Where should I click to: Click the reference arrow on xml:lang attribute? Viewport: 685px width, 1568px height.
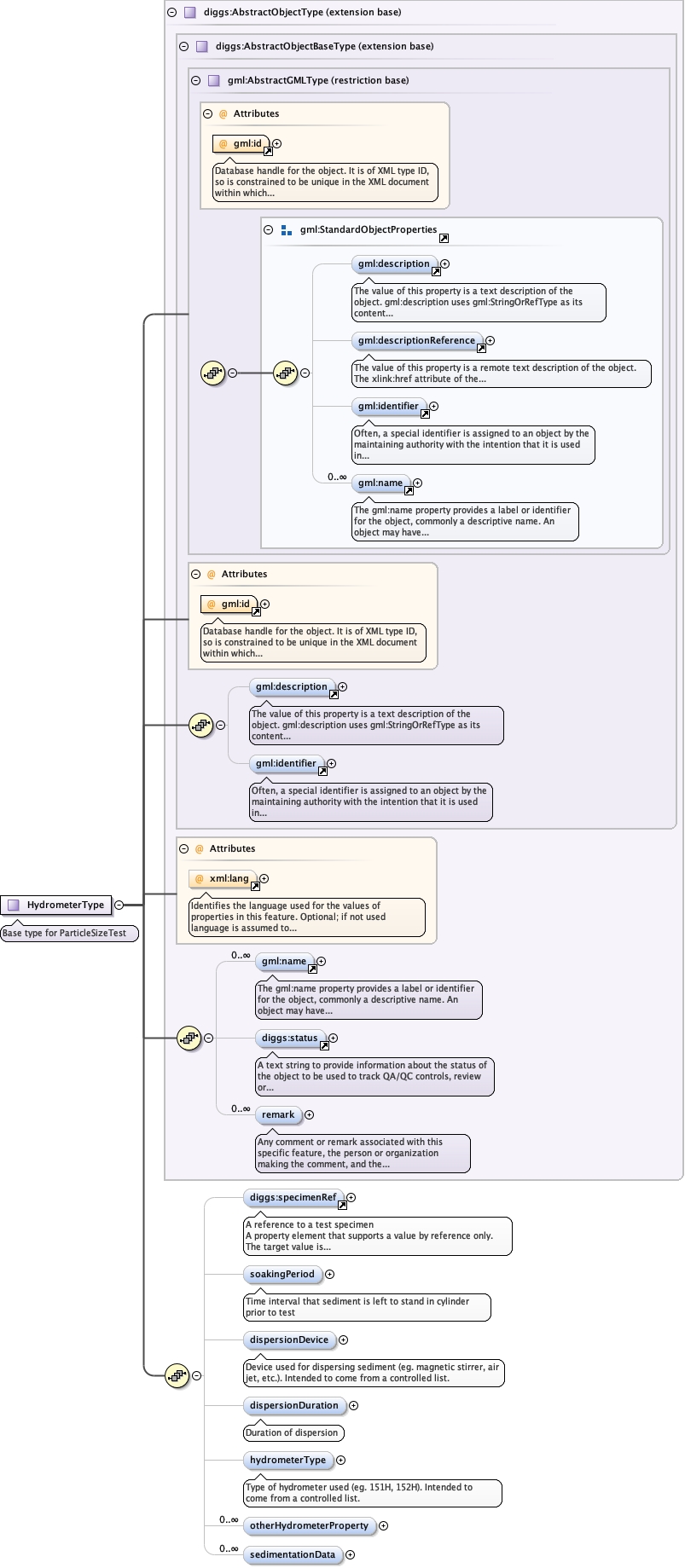pyautogui.click(x=255, y=887)
